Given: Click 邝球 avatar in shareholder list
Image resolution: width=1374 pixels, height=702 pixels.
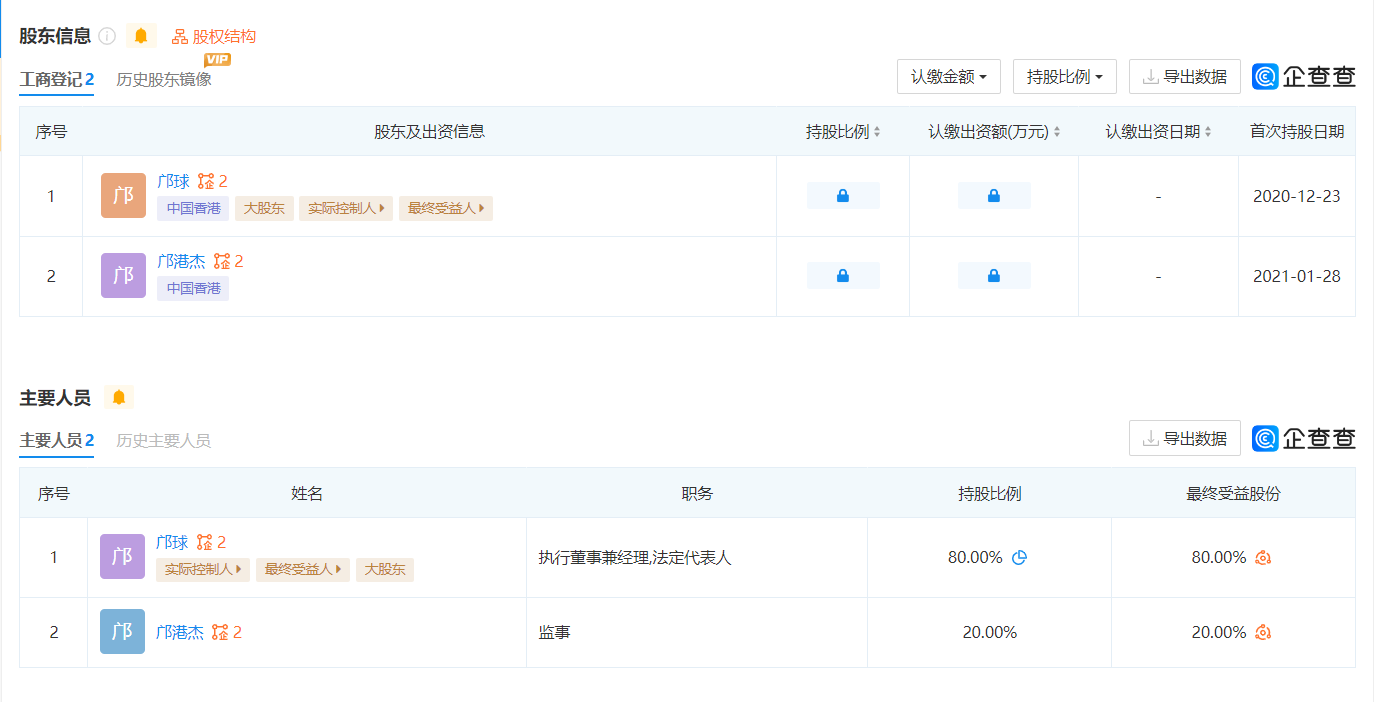Looking at the screenshot, I should tap(123, 196).
